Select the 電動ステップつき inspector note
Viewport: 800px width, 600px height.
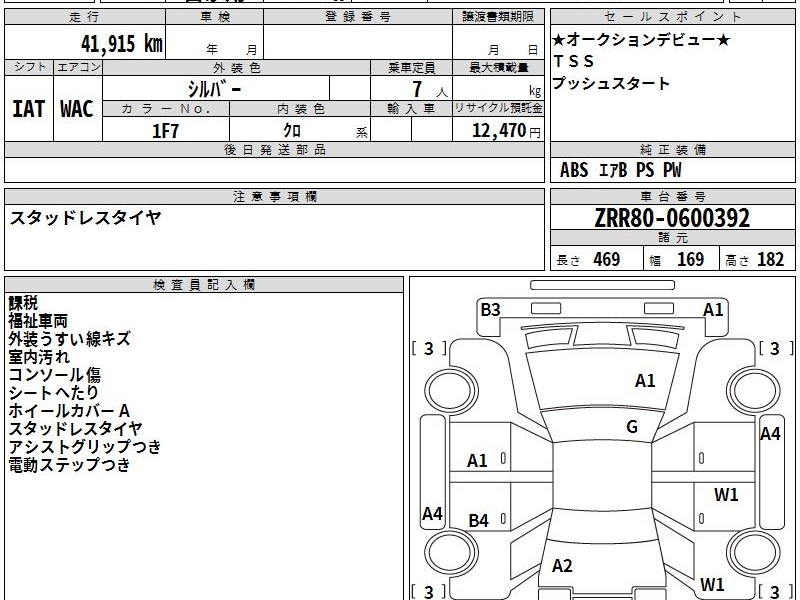[69, 464]
